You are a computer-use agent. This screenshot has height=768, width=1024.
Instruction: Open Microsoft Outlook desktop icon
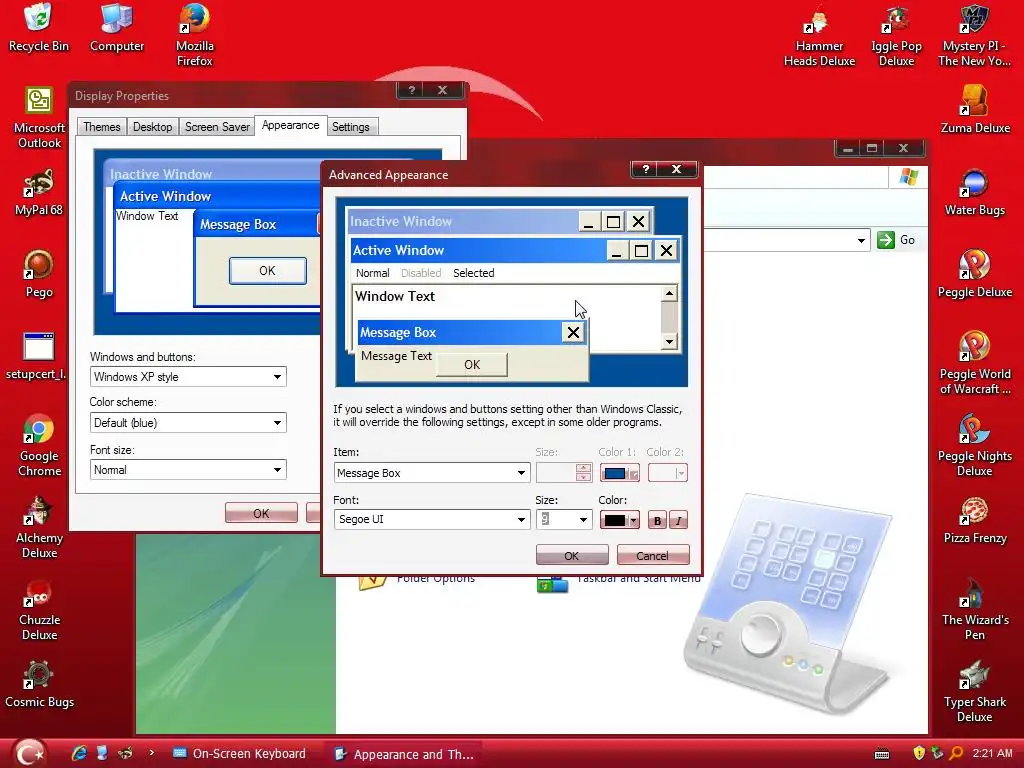39,118
